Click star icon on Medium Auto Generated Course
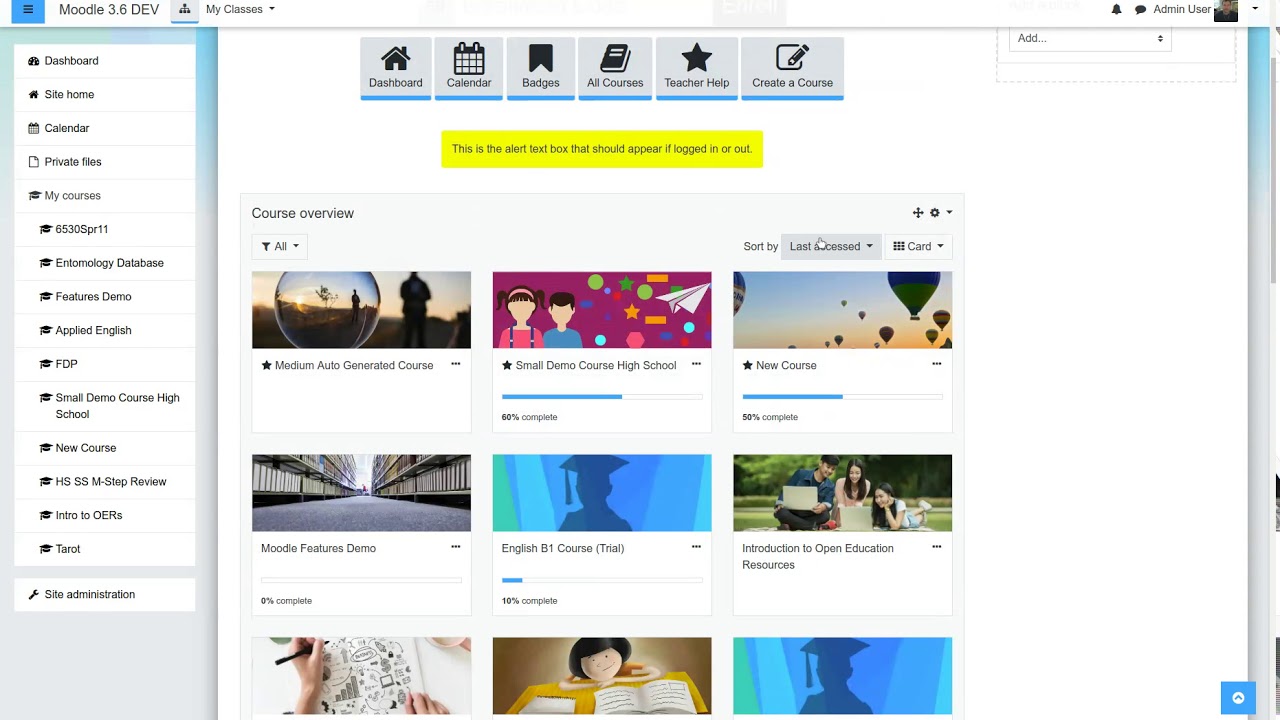The height and width of the screenshot is (720, 1280). click(267, 365)
